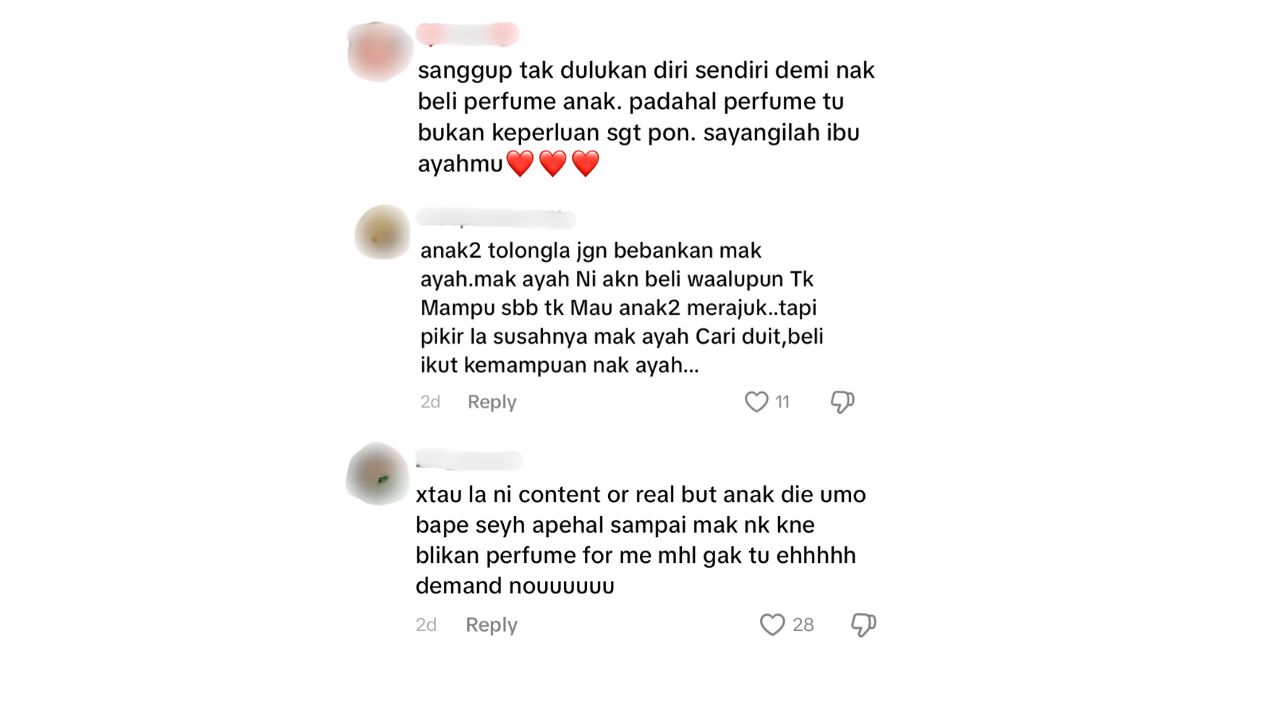This screenshot has width=1280, height=720.
Task: Select the "xtau la ni content or real" text
Action: 641,540
